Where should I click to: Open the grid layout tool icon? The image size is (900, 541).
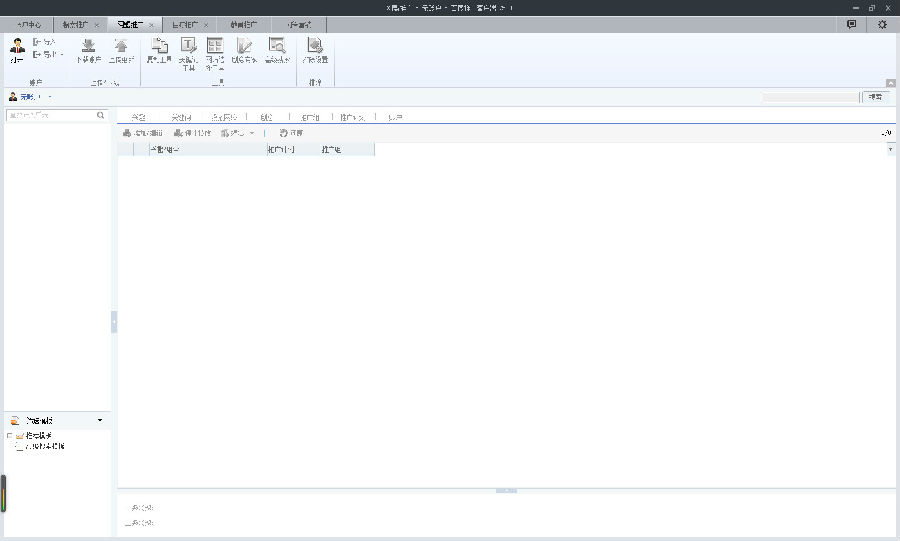[x=215, y=45]
